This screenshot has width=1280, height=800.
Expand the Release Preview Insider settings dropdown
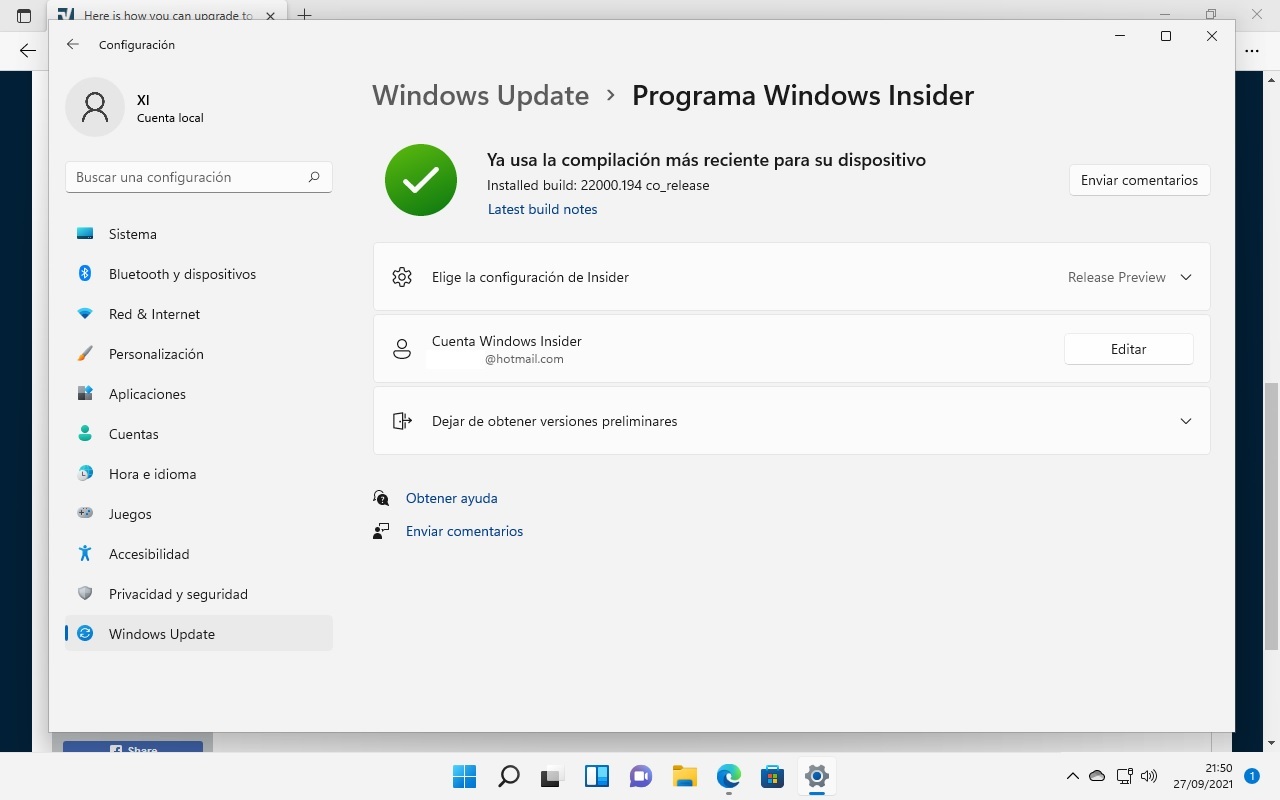(1186, 277)
